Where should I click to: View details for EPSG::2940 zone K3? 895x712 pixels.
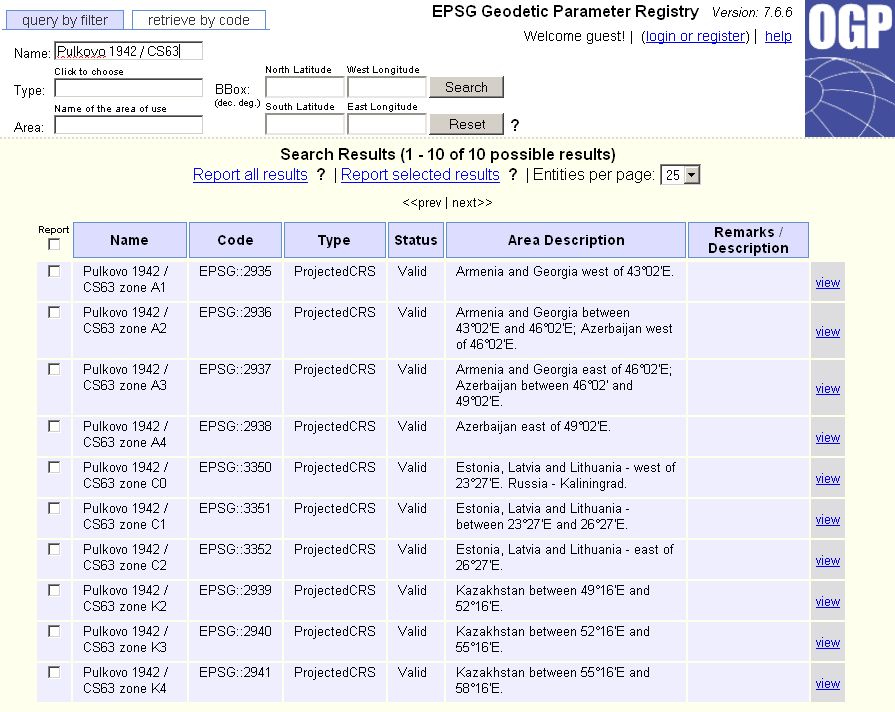828,643
